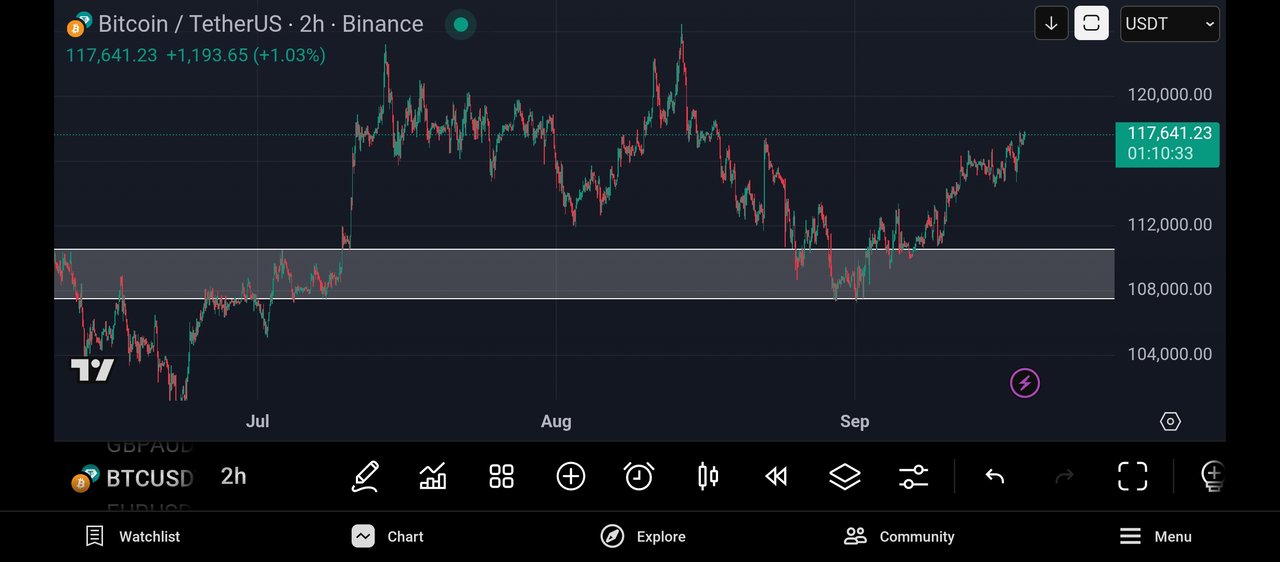Undo the last chart action
The image size is (1280, 562).
click(x=994, y=476)
